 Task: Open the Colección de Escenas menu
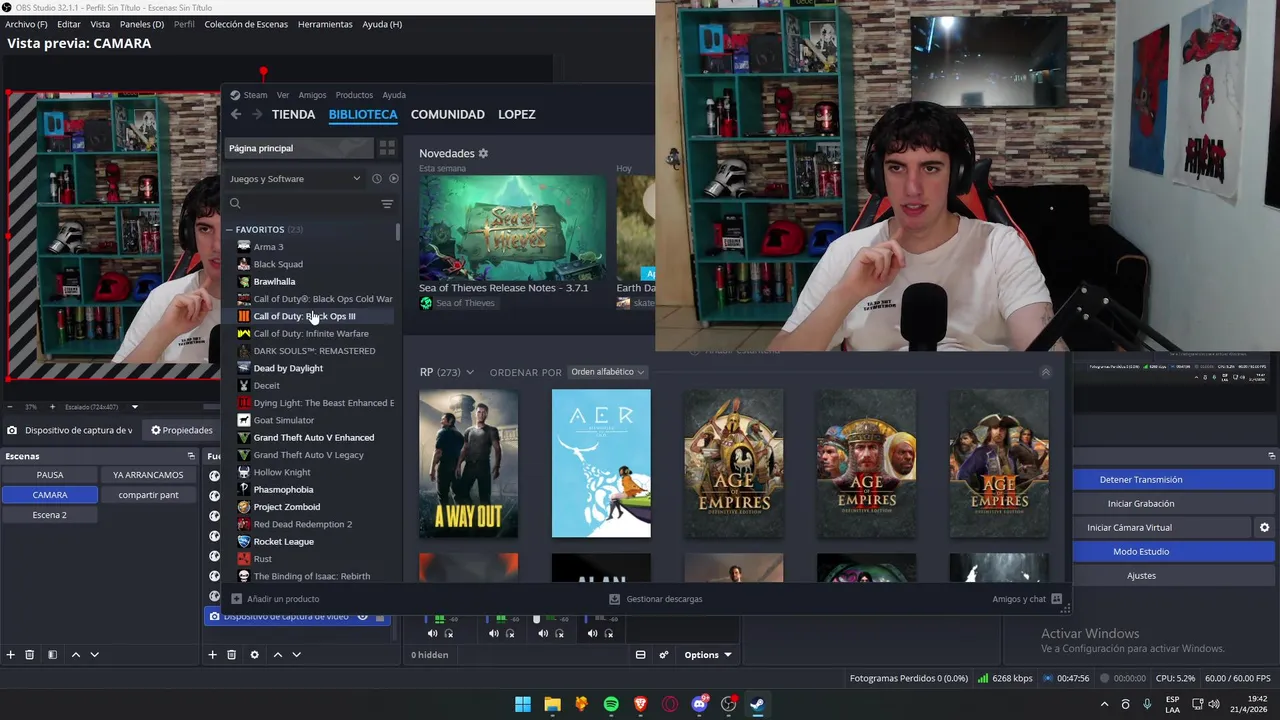click(246, 24)
